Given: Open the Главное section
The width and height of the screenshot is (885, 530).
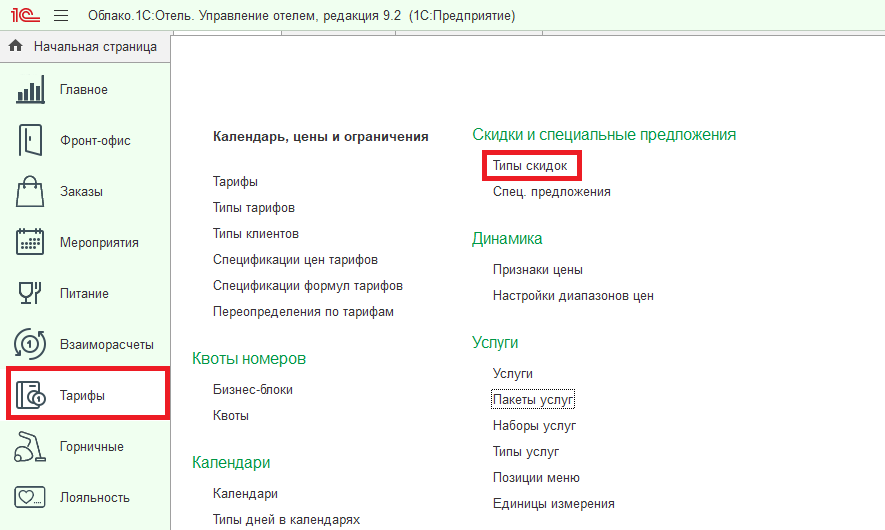Looking at the screenshot, I should 84,90.
